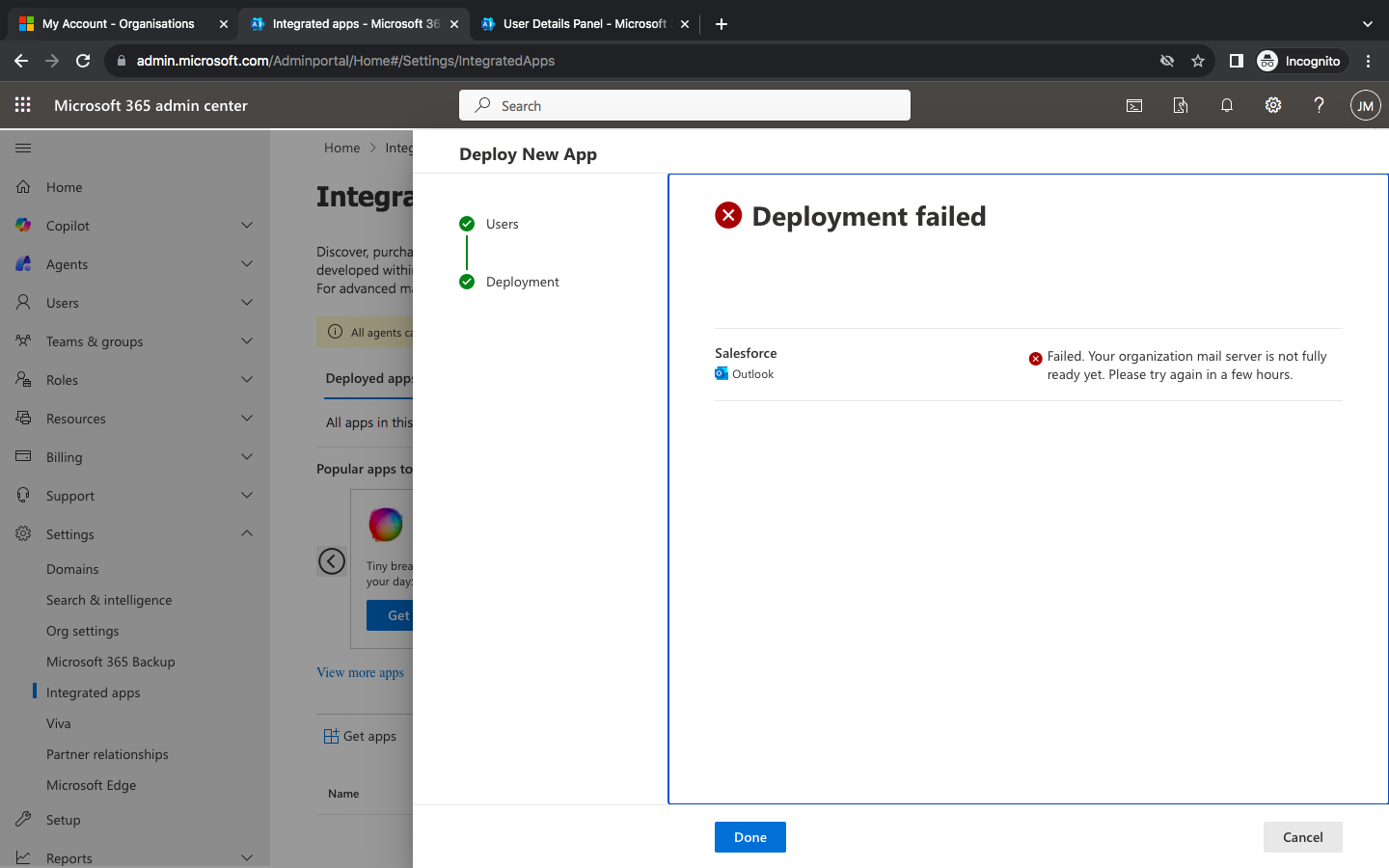Click the Home icon in sidebar
This screenshot has width=1389, height=868.
click(x=23, y=187)
